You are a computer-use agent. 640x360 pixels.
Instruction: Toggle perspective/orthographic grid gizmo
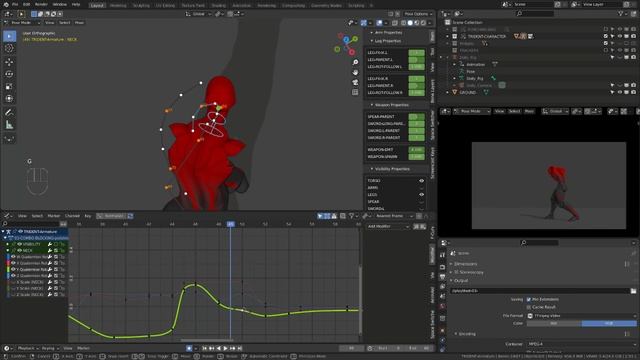point(355,93)
